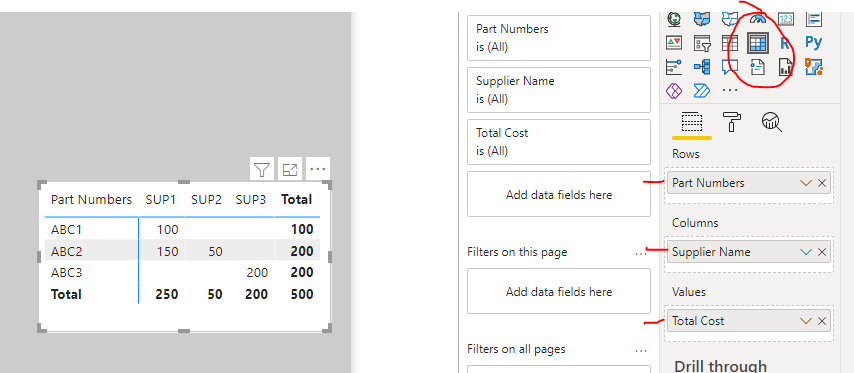Click Add data fields under Filters on this page

click(559, 291)
